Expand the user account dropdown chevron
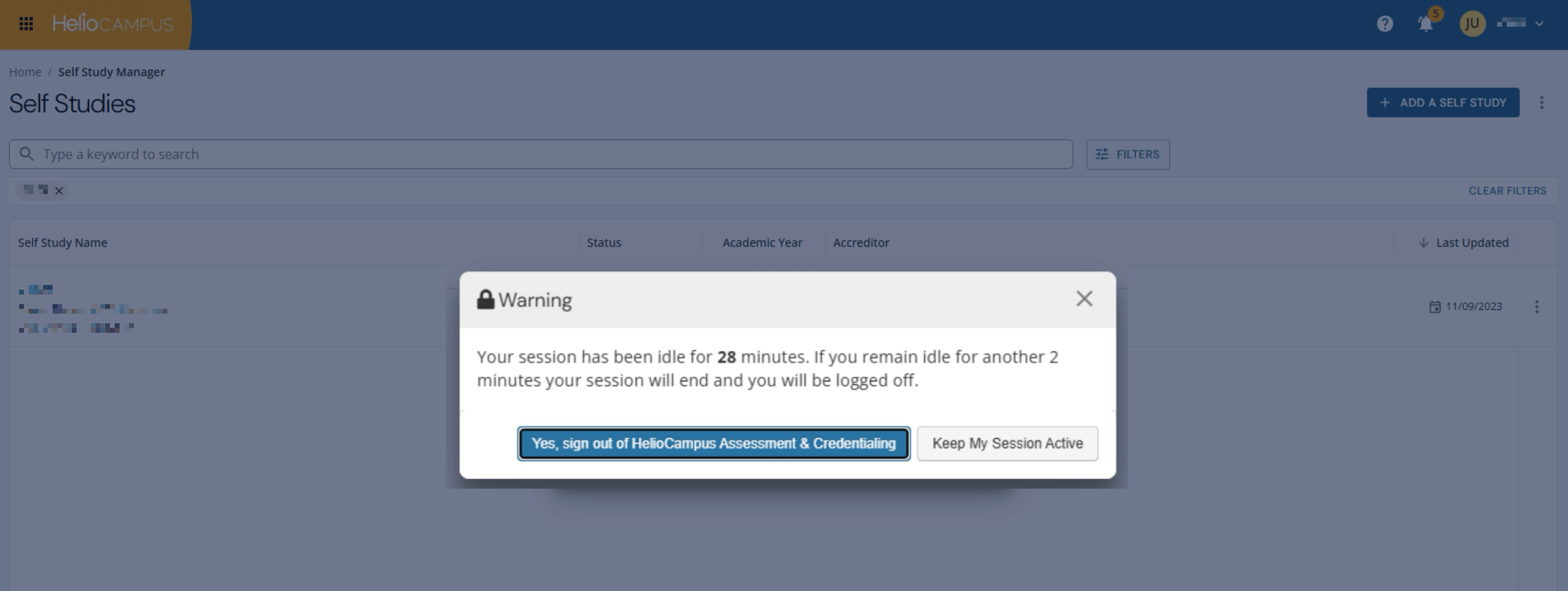This screenshot has width=1568, height=591. pyautogui.click(x=1539, y=24)
